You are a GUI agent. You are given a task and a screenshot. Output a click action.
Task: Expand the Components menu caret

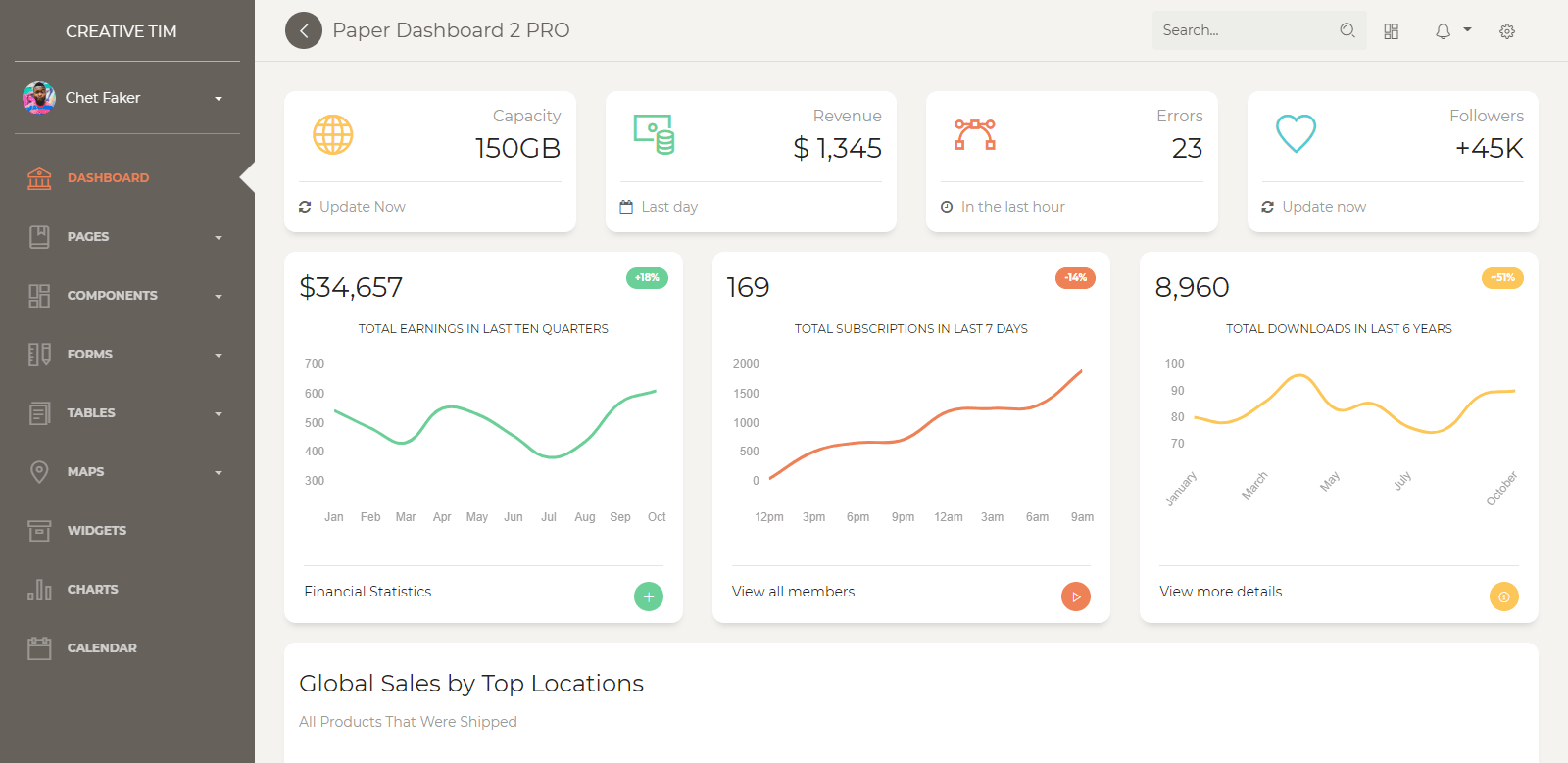[x=219, y=296]
